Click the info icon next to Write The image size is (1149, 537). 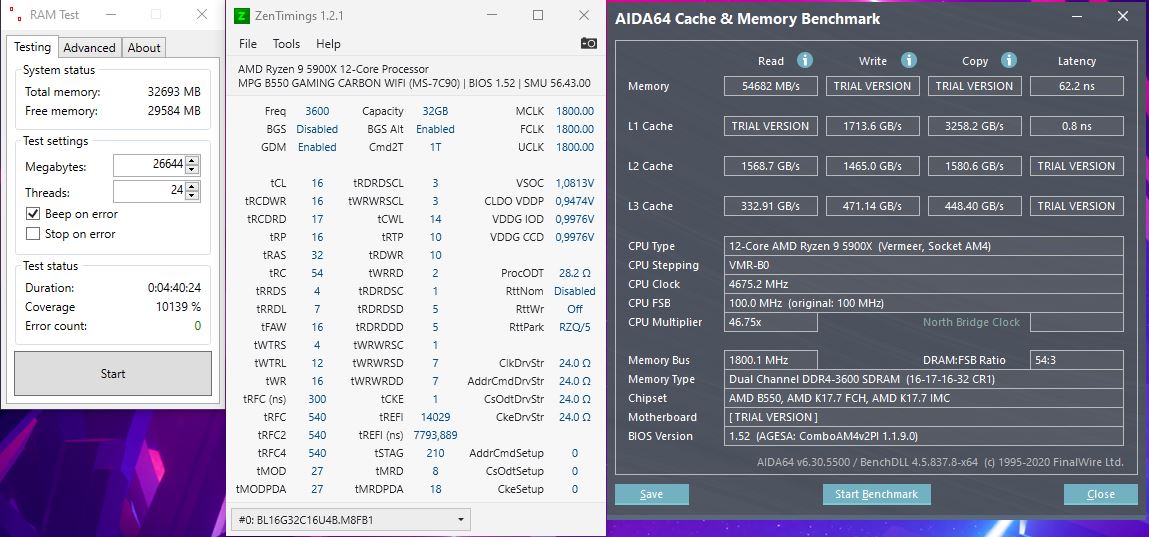click(909, 60)
